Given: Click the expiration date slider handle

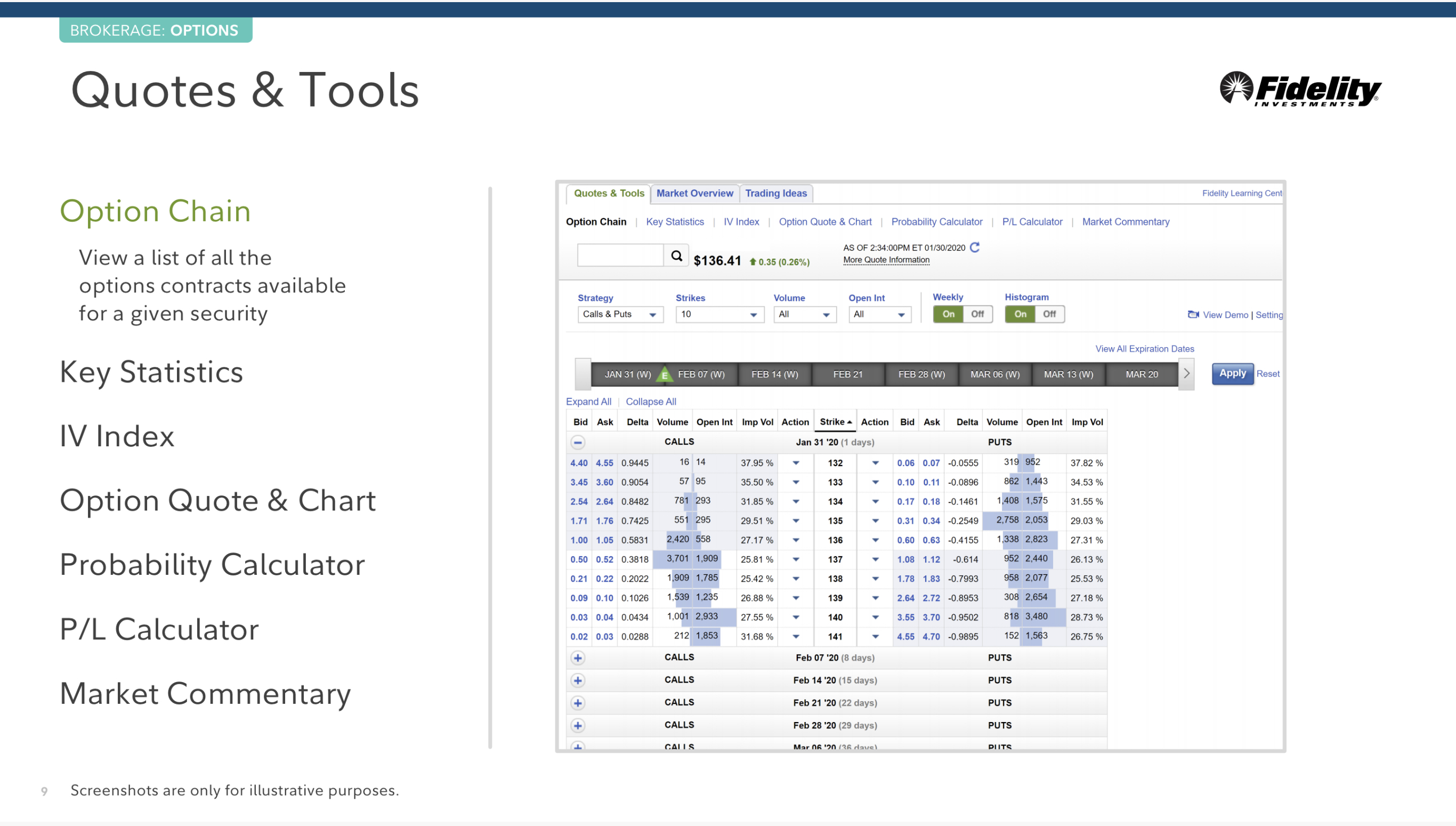Looking at the screenshot, I should click(583, 374).
